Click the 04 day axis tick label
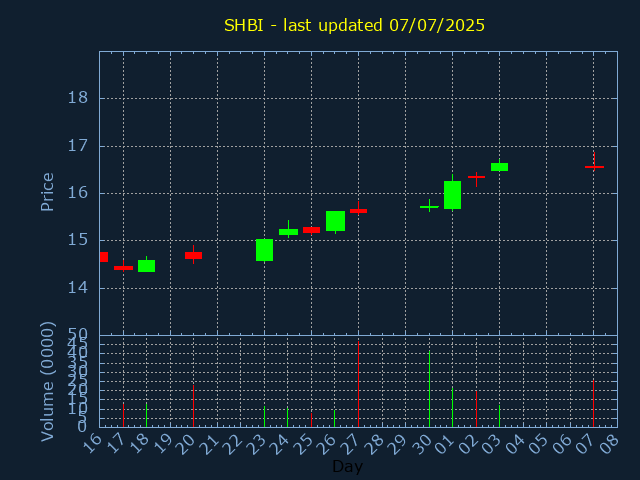The width and height of the screenshot is (640, 480). [x=516, y=443]
